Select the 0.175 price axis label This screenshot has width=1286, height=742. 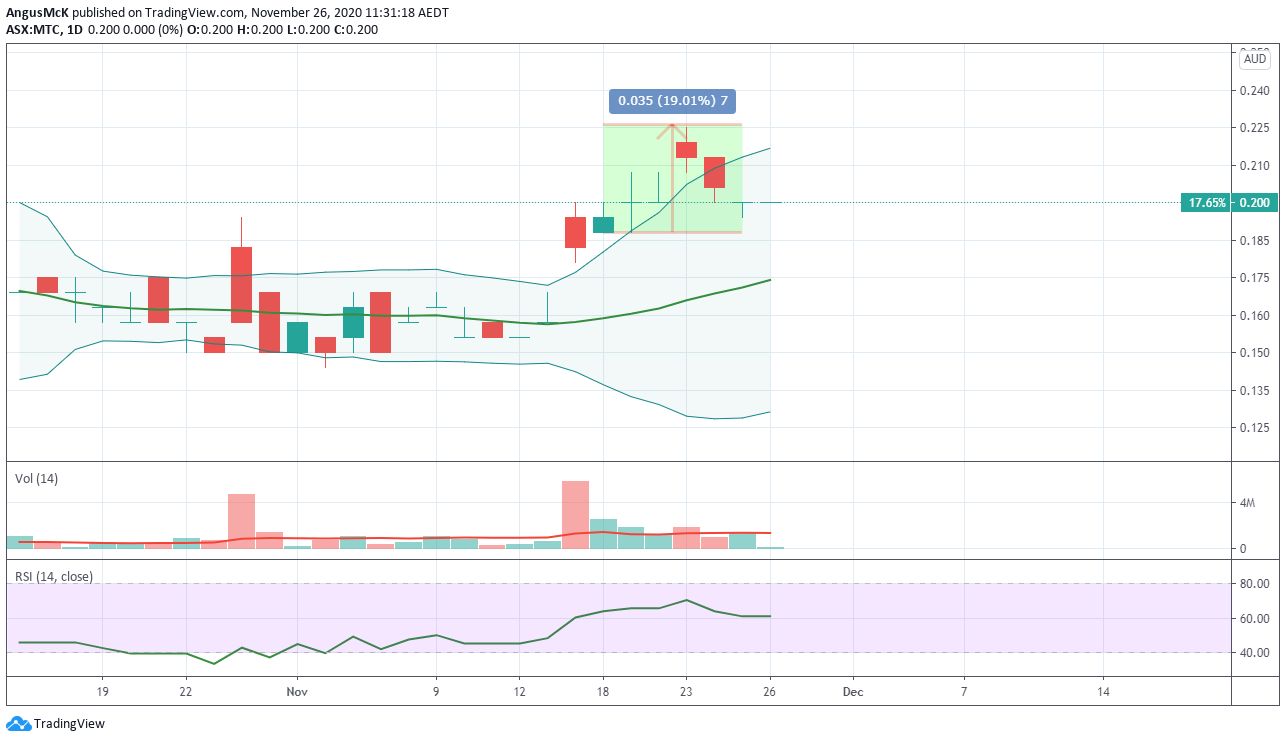click(1255, 278)
